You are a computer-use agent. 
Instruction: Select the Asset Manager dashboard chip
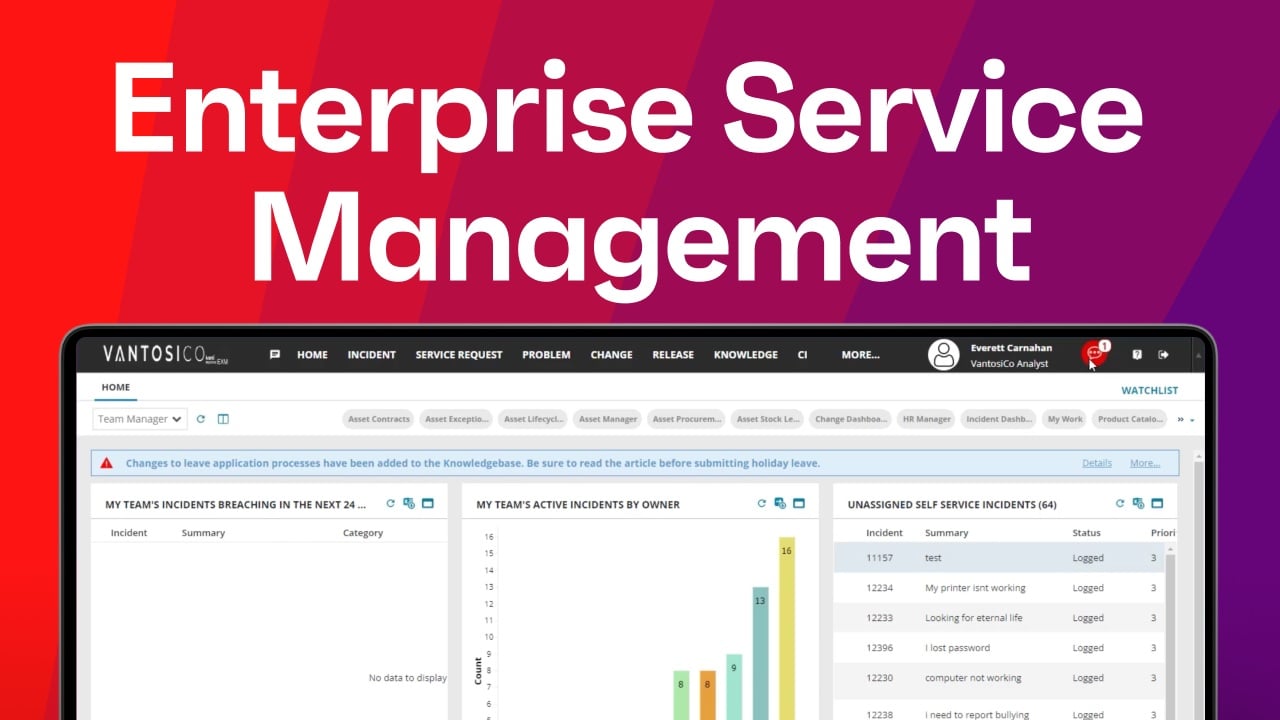click(608, 419)
